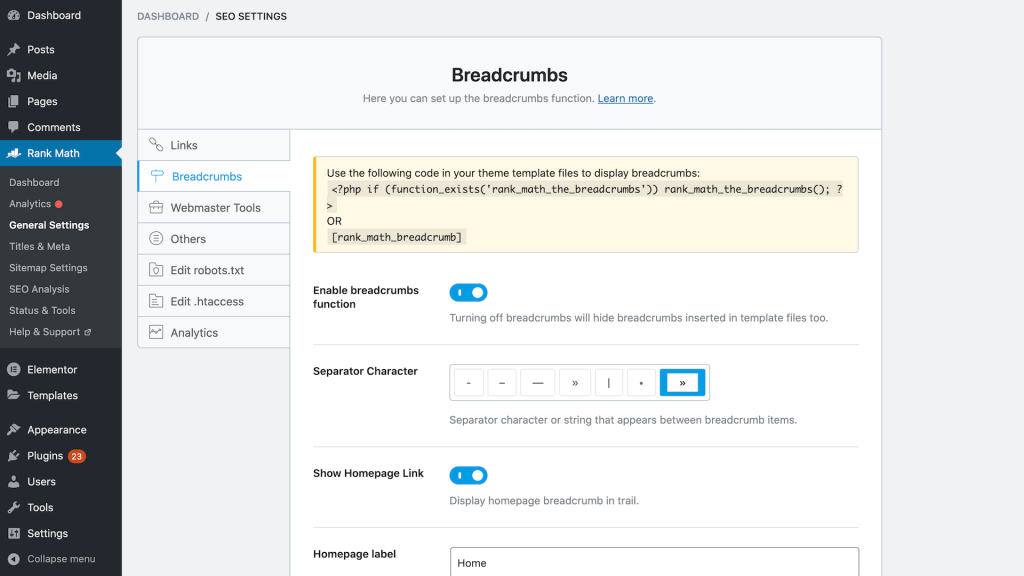Image resolution: width=1024 pixels, height=576 pixels.
Task: Go to Dashboard via breadcrumb link
Action: 168,17
